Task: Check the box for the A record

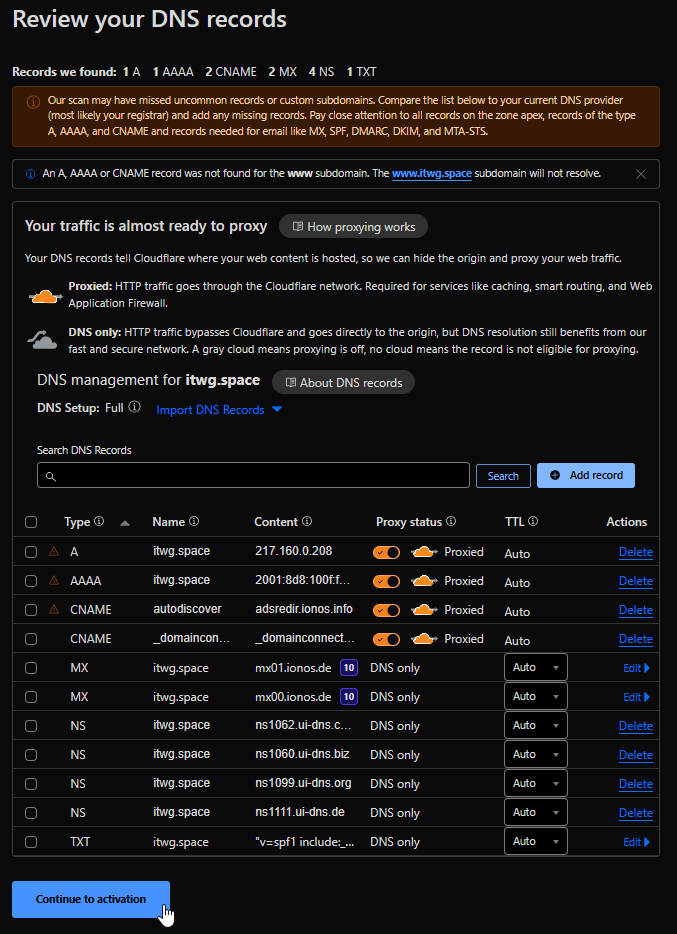Action: click(31, 552)
